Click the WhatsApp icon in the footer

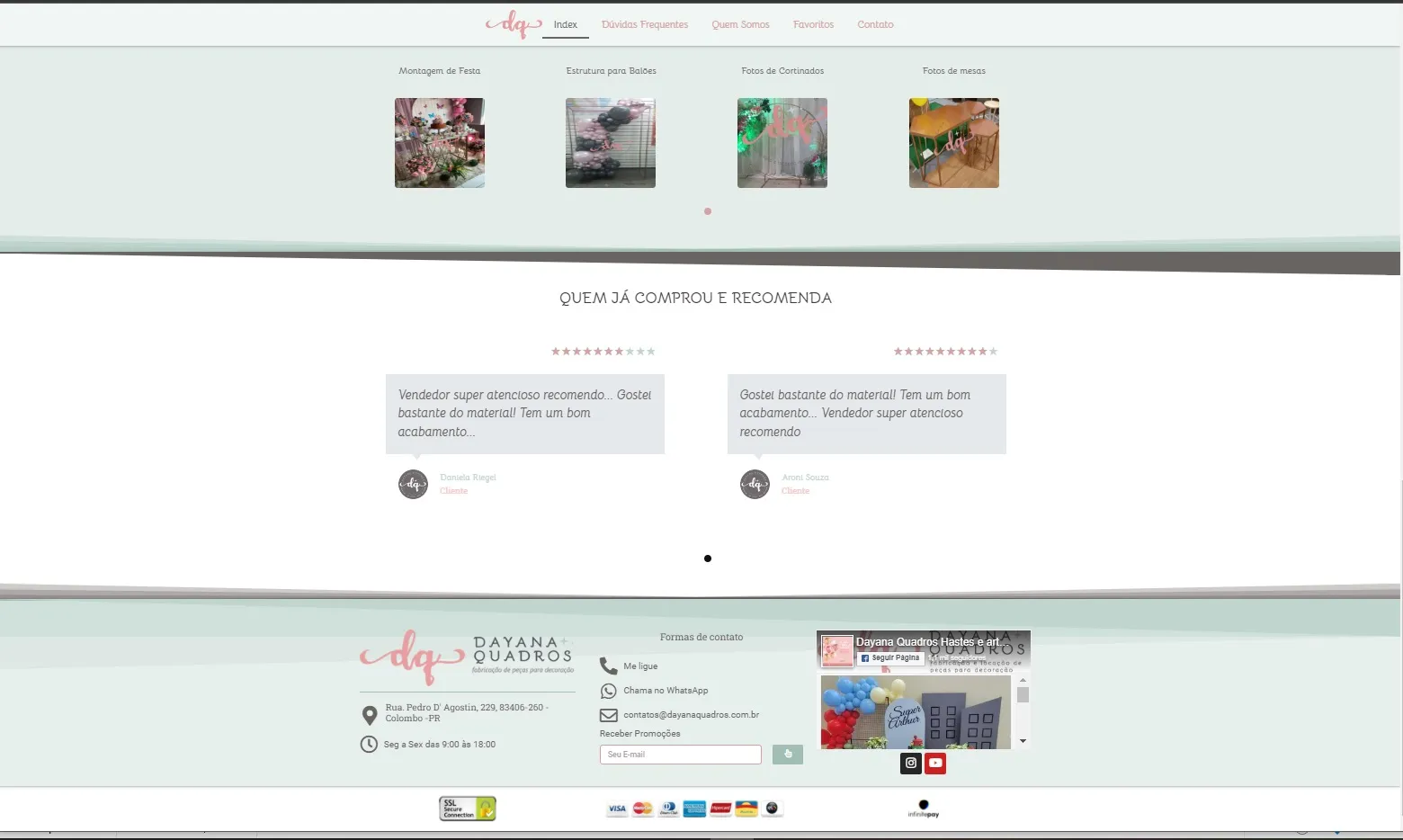coord(609,691)
